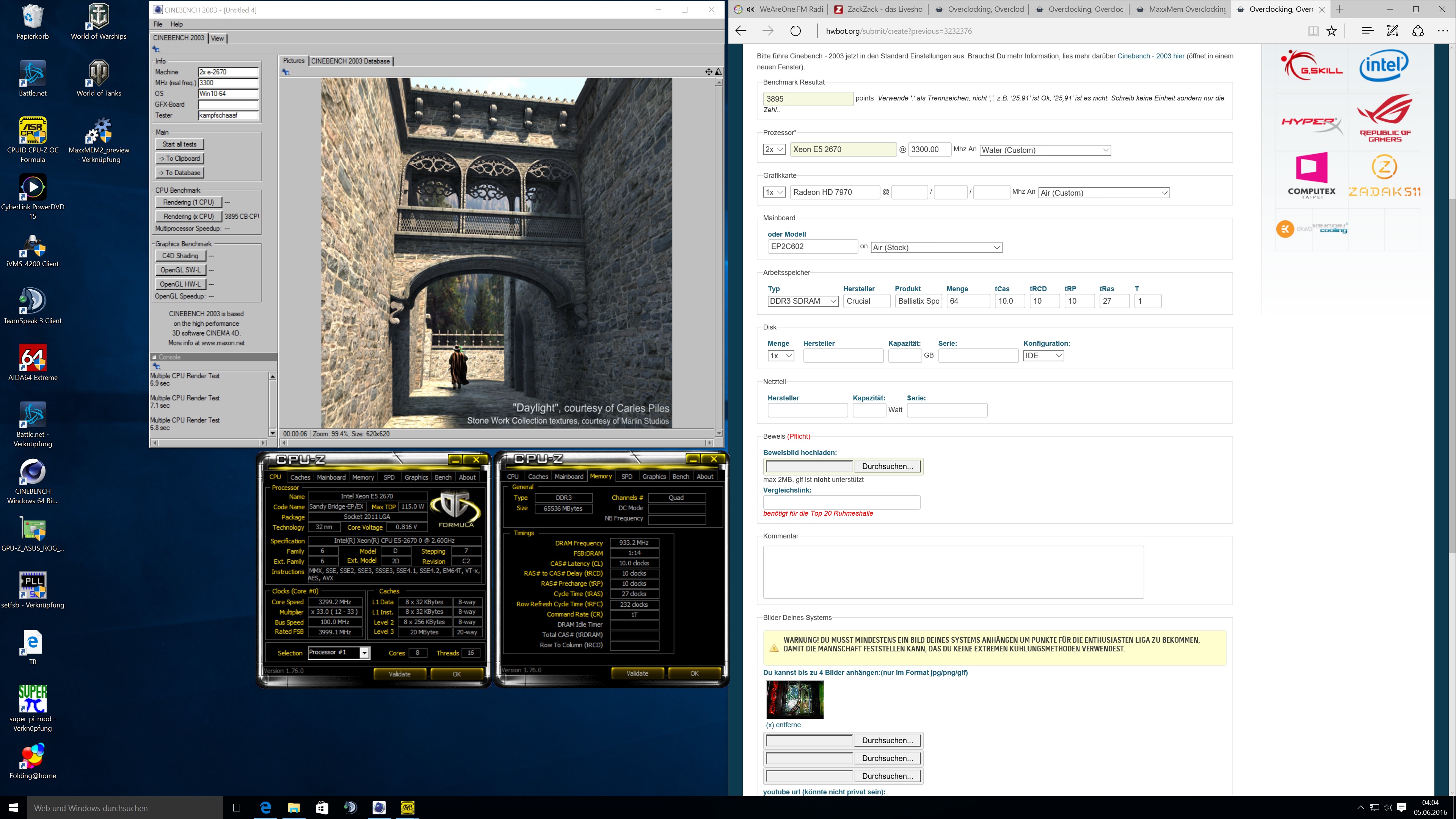Click Durchsuchen for Beweisbild upload
Viewport: 1456px width, 819px height.
pos(887,466)
